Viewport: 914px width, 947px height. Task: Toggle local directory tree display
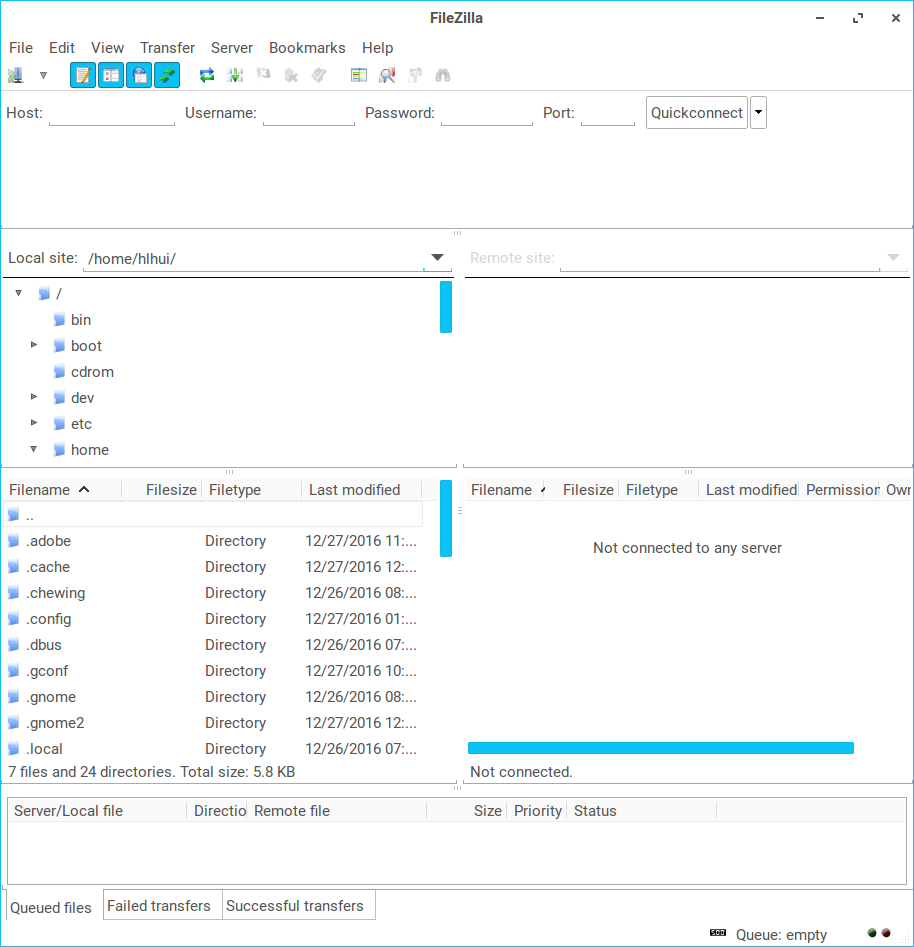(x=111, y=75)
